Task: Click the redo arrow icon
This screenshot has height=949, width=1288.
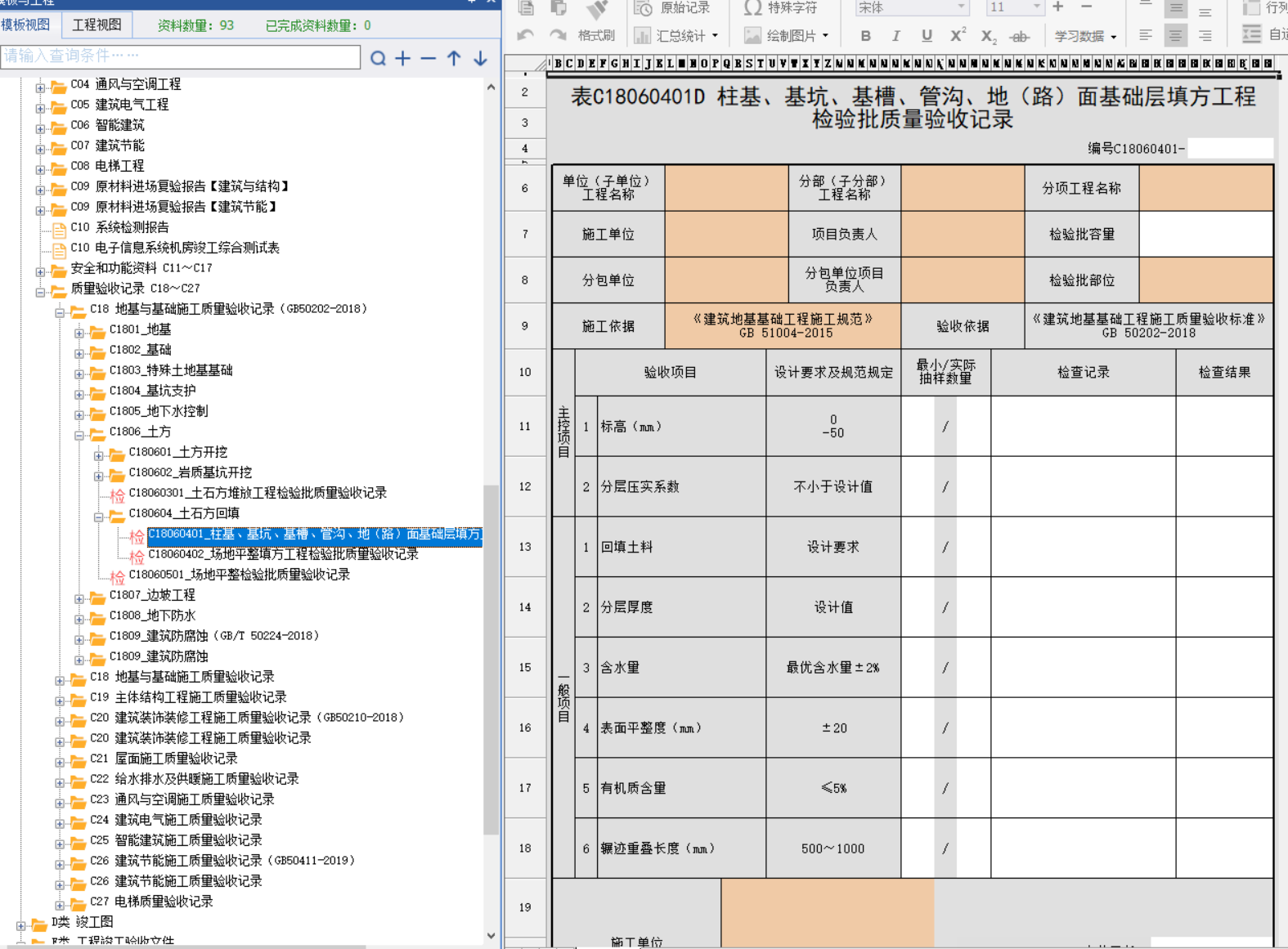Action: click(558, 35)
